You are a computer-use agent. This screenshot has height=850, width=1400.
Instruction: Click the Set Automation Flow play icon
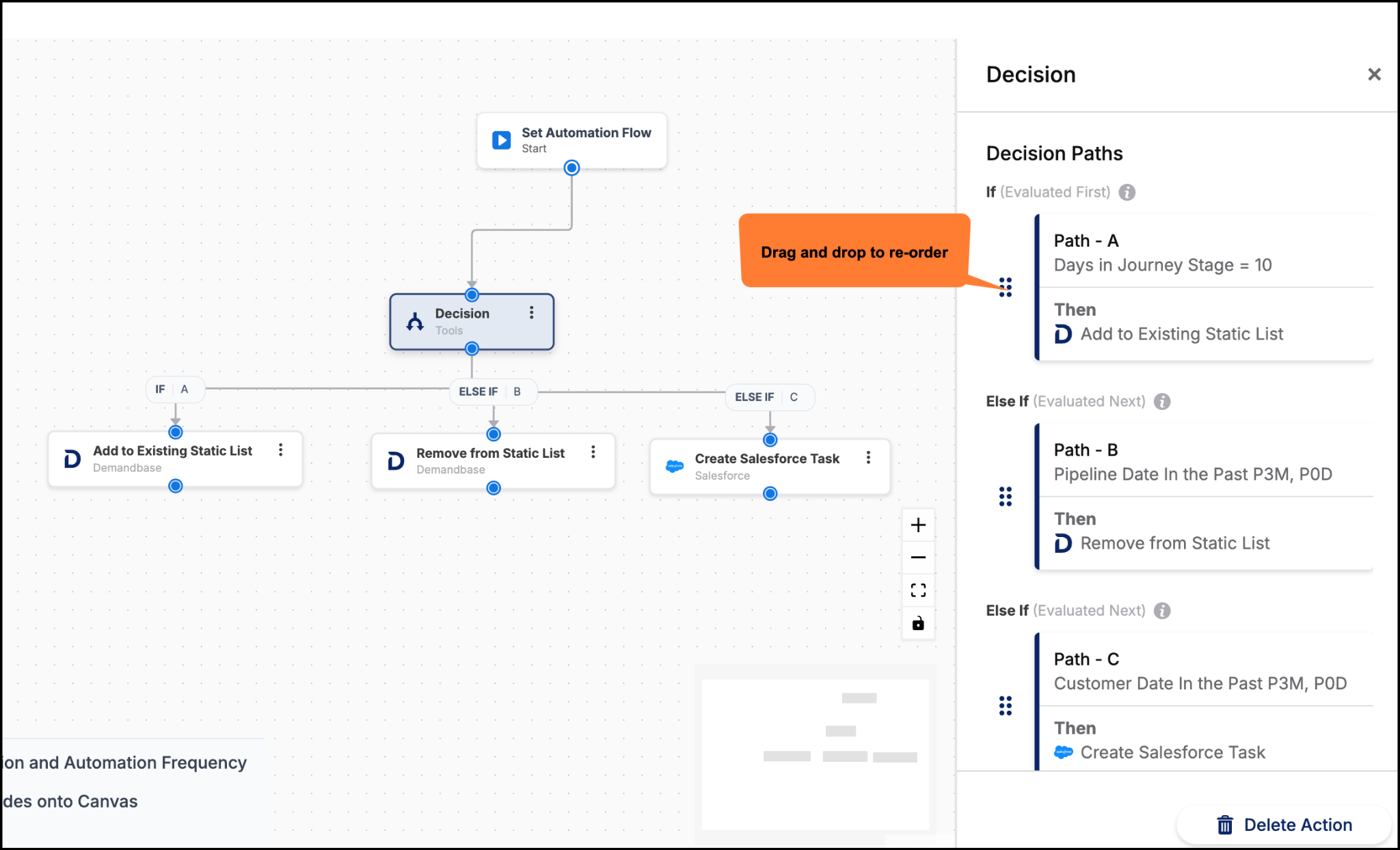(501, 140)
